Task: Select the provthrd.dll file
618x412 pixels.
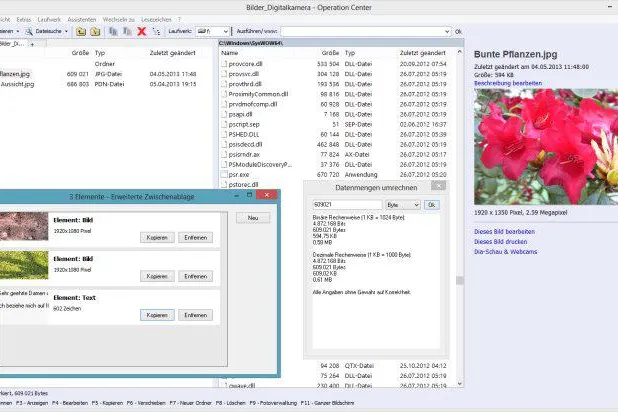Action: click(x=245, y=84)
